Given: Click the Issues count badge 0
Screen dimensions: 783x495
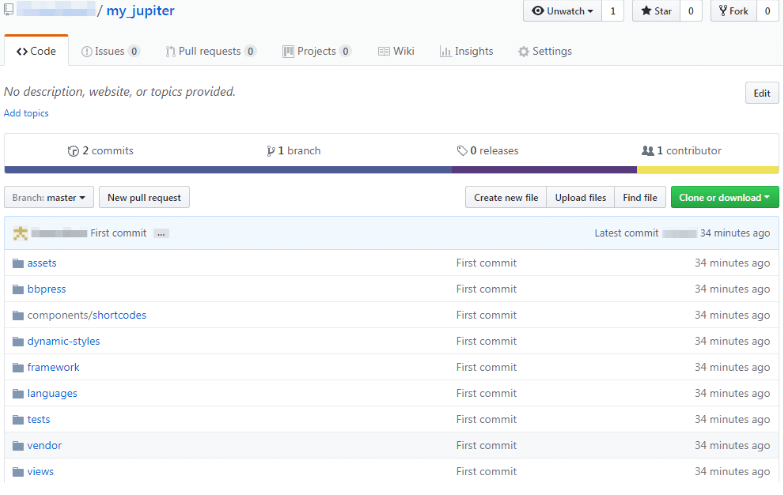Looking at the screenshot, I should click(x=134, y=51).
